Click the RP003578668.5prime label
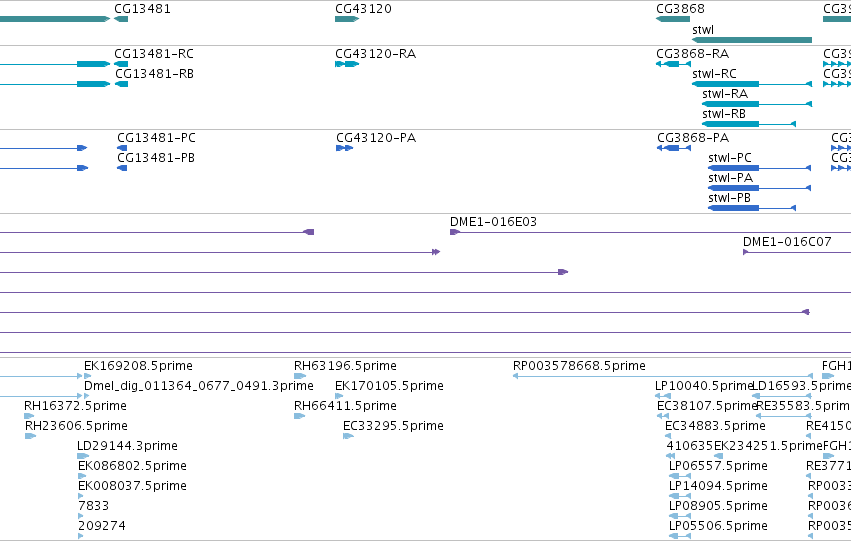The image size is (851, 541). point(579,366)
